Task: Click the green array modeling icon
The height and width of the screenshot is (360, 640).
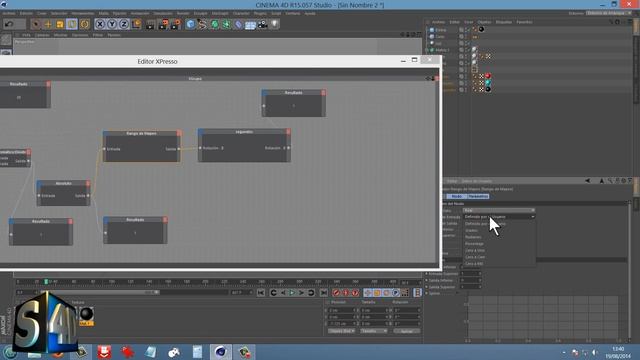Action: point(226,24)
